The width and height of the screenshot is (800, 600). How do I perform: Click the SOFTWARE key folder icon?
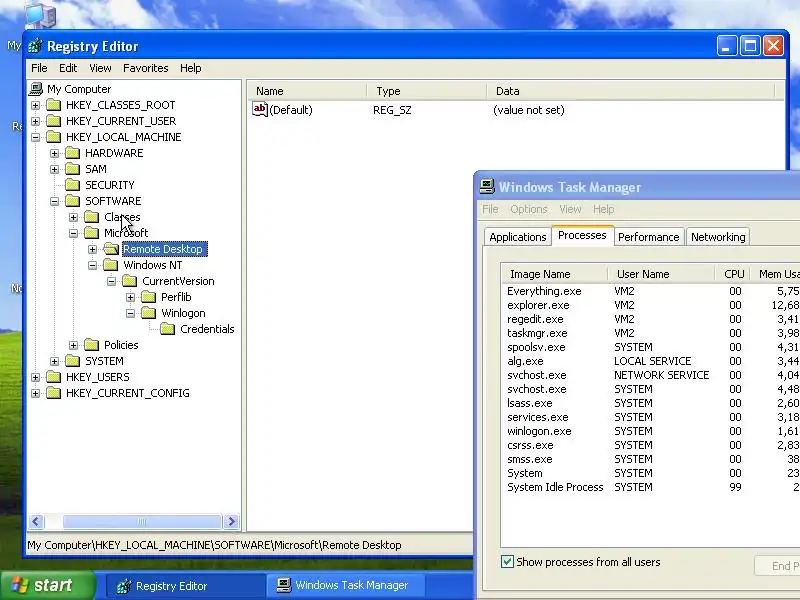(x=72, y=201)
